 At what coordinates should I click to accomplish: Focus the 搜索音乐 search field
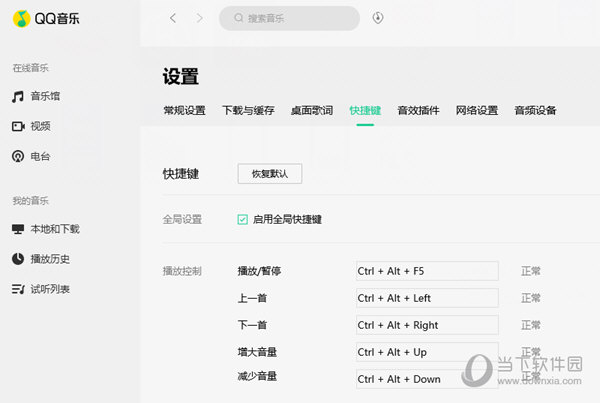(x=289, y=18)
